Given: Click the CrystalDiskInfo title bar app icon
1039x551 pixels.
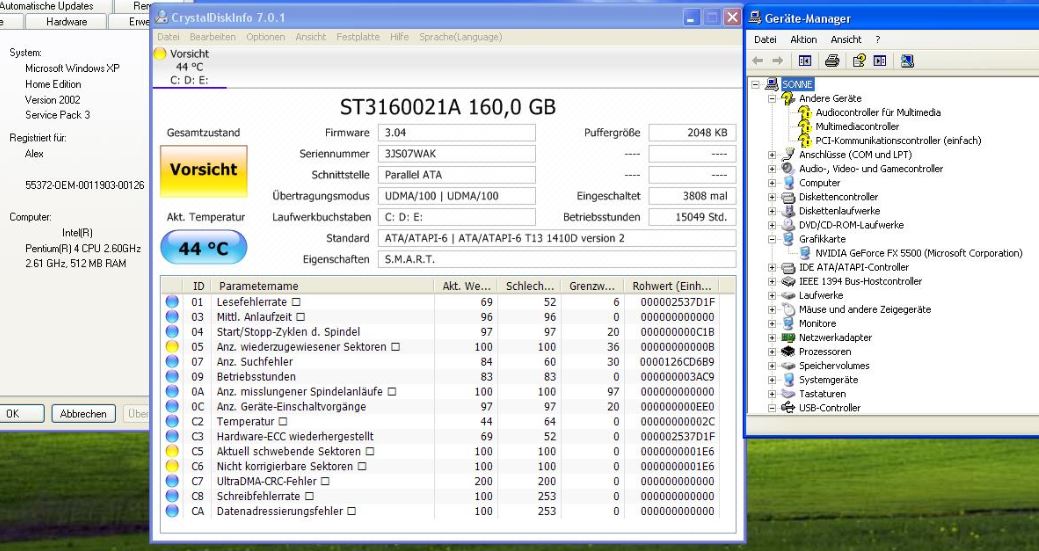Looking at the screenshot, I should pos(162,17).
